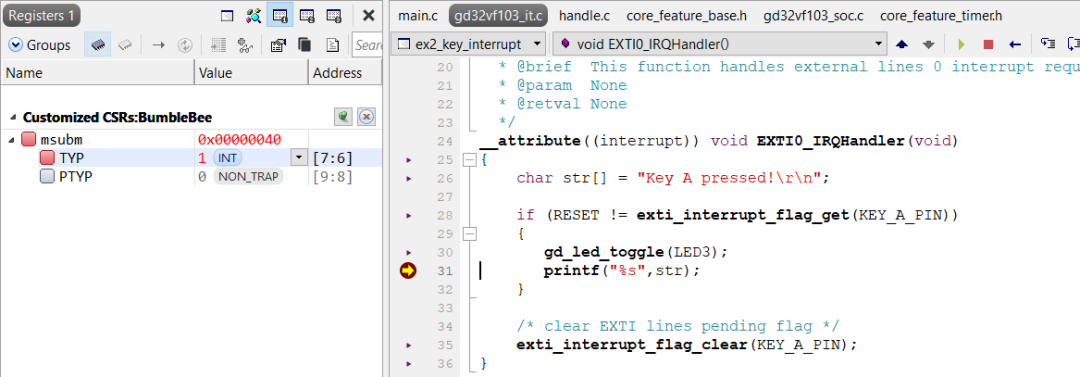
Task: Collapse the Customized CSRs:BumbleBee group
Action: click(x=14, y=117)
